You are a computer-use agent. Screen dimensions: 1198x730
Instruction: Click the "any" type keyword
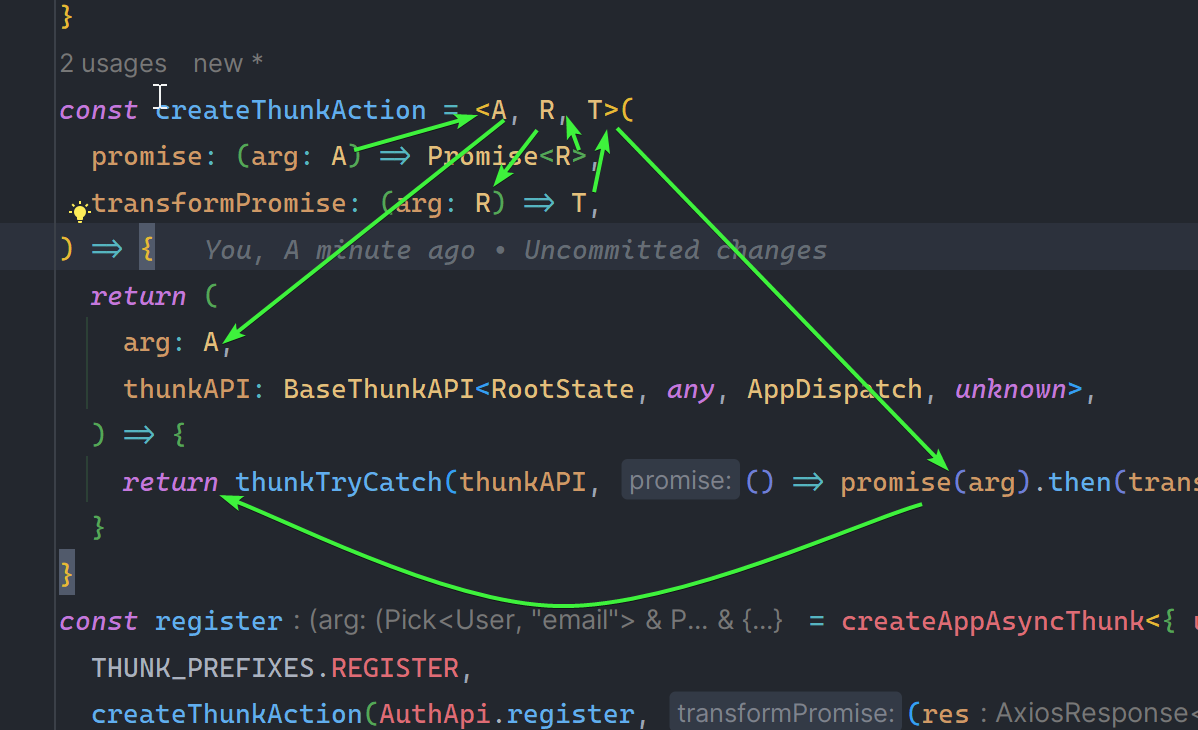[x=690, y=389]
